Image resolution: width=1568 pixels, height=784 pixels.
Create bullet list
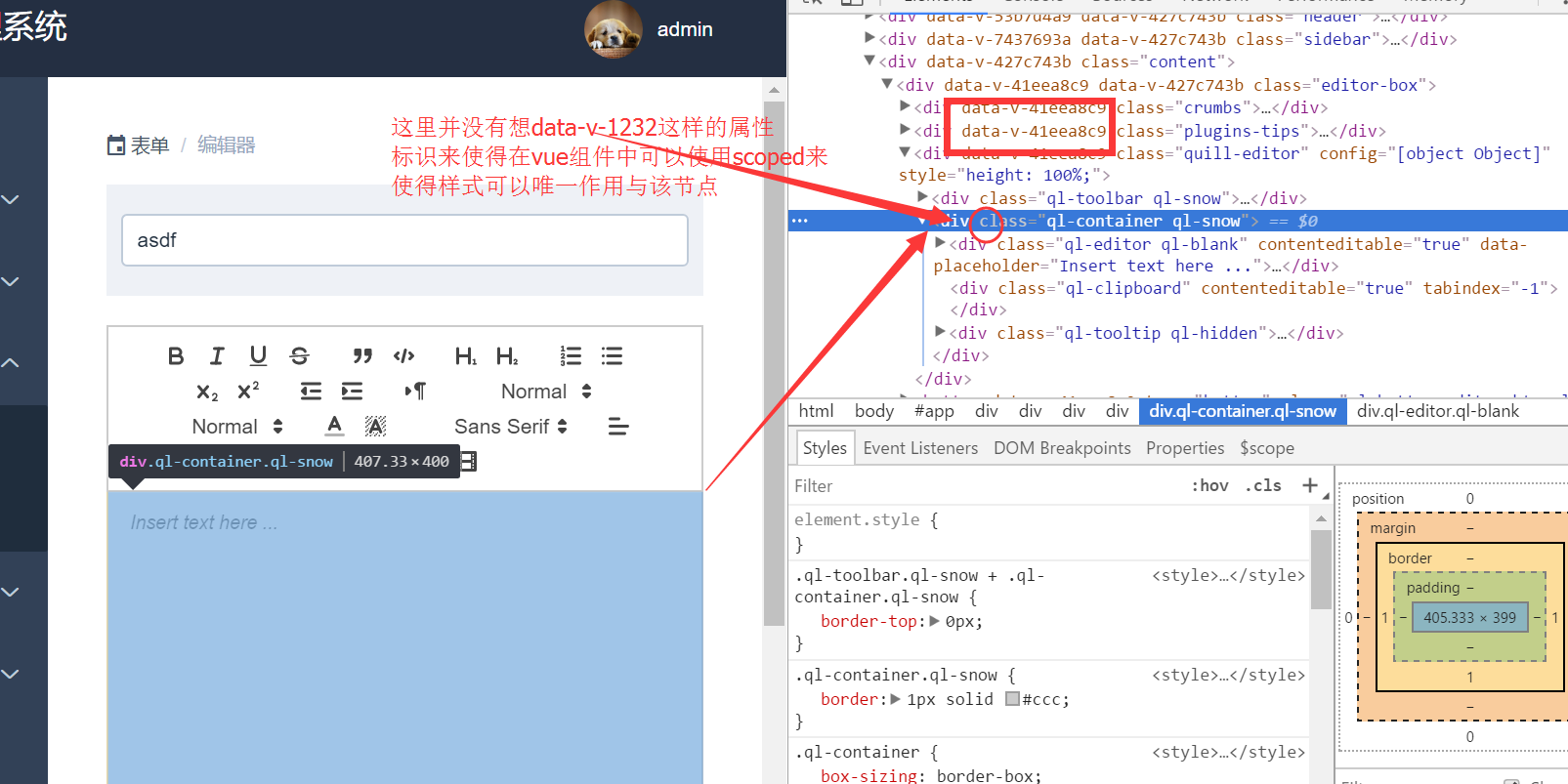[613, 356]
